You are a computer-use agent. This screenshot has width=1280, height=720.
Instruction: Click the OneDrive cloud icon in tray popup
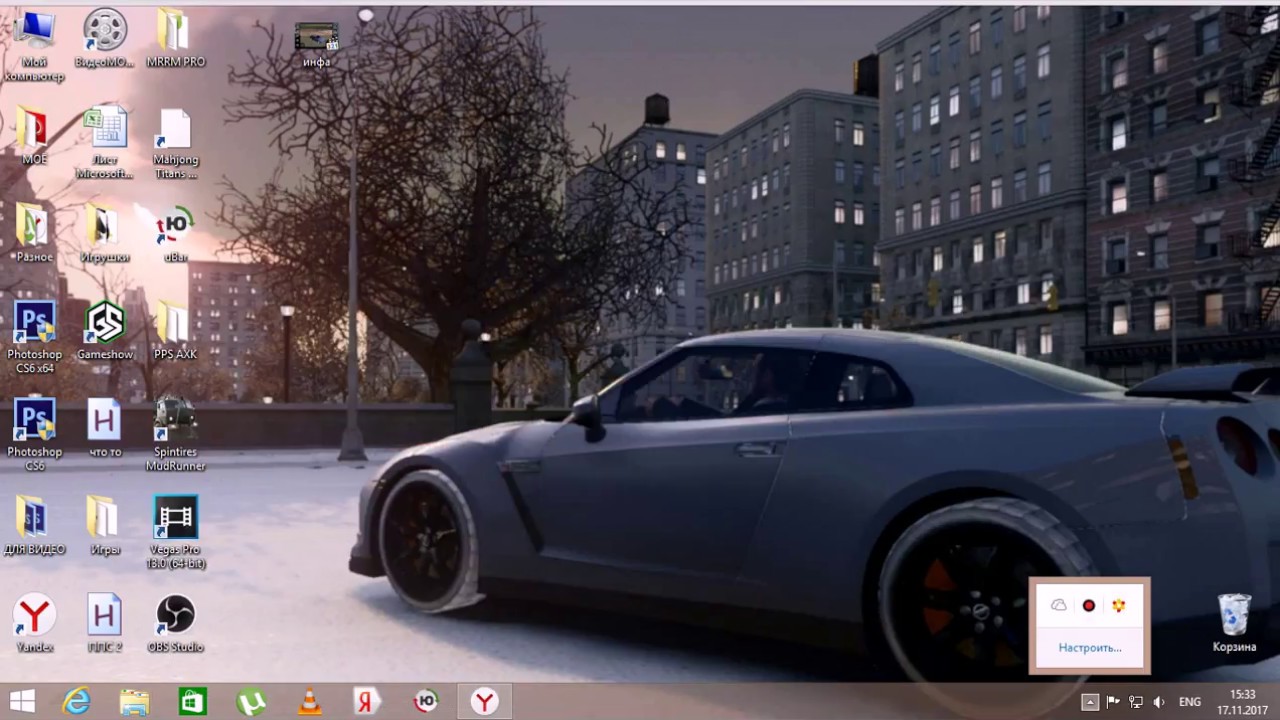[x=1059, y=605]
